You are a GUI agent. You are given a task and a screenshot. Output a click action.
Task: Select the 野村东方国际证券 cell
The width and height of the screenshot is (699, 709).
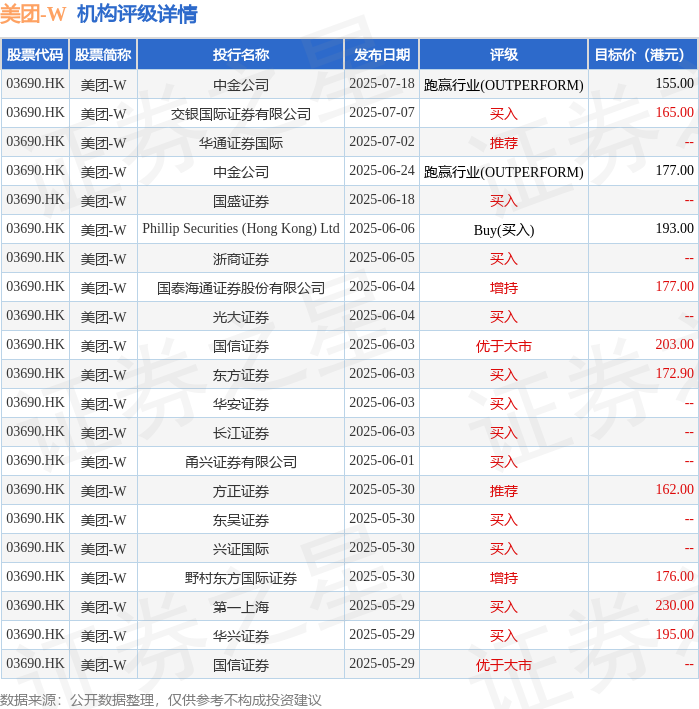[241, 578]
